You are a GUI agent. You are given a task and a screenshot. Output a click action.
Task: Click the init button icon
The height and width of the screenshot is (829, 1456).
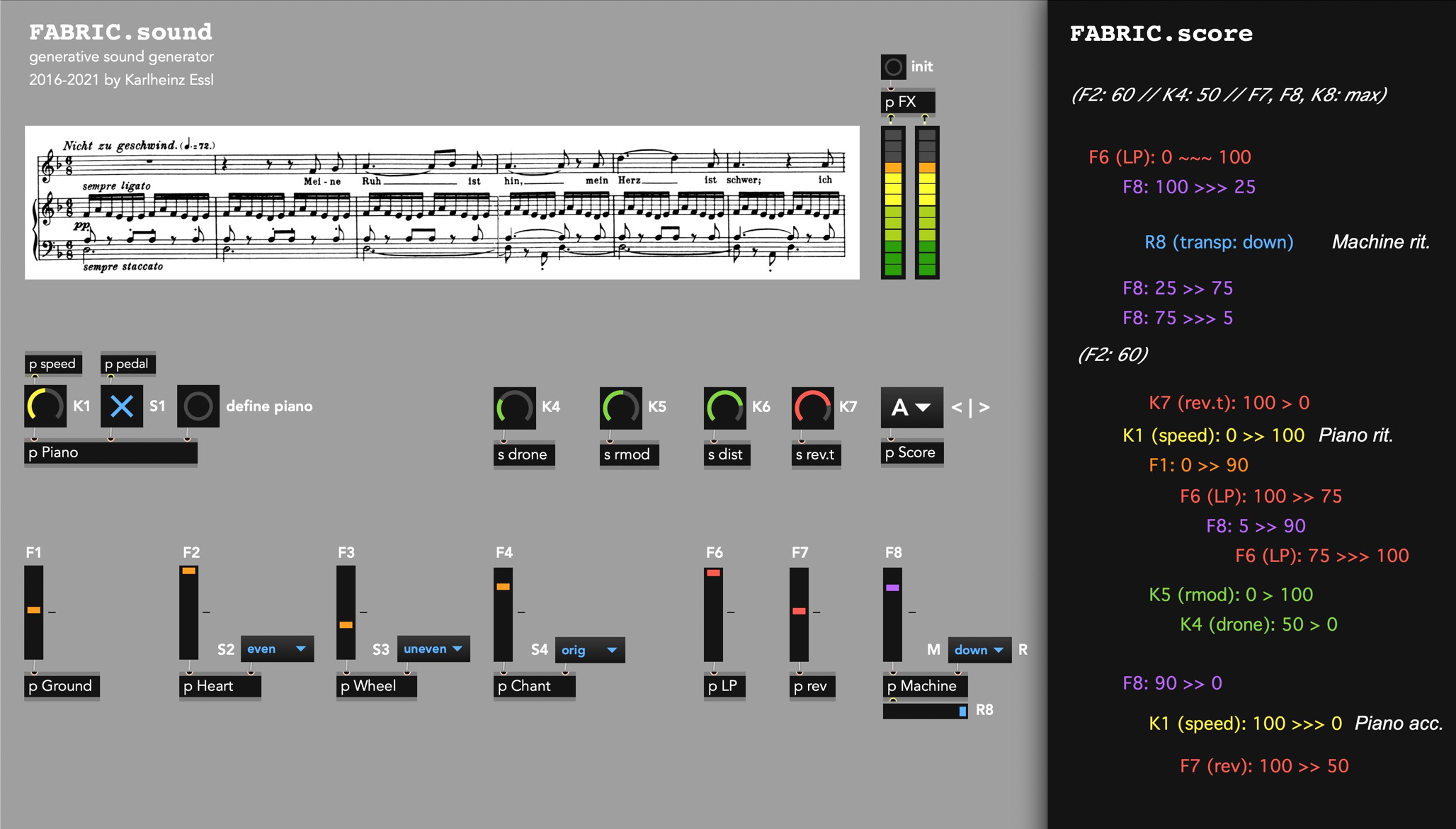pyautogui.click(x=893, y=67)
